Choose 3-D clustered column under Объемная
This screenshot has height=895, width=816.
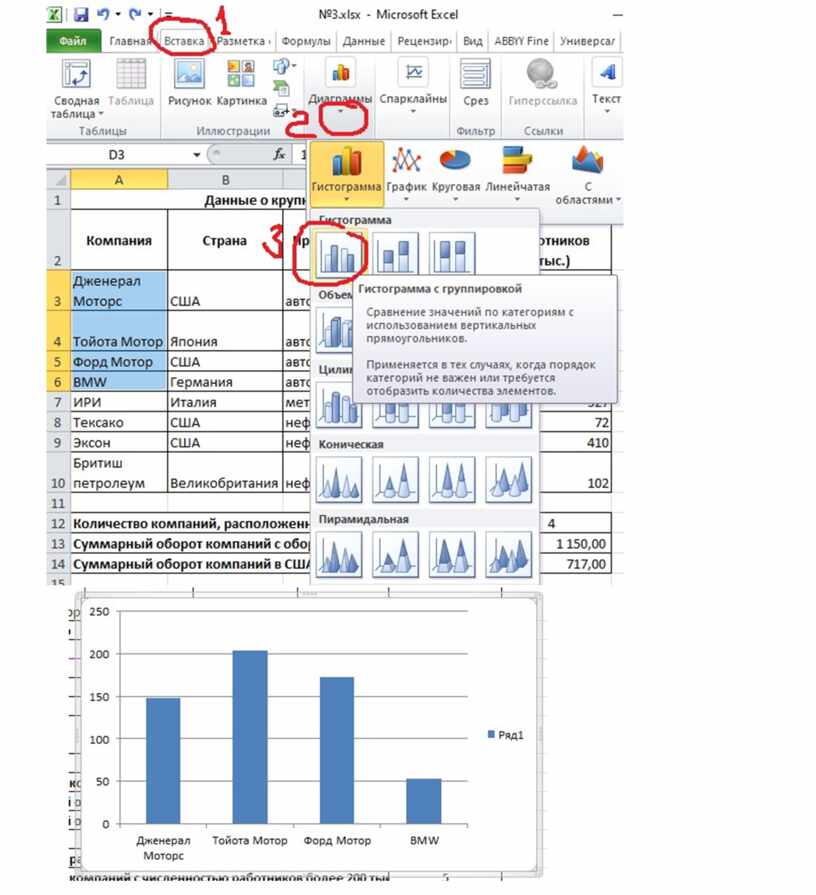334,329
